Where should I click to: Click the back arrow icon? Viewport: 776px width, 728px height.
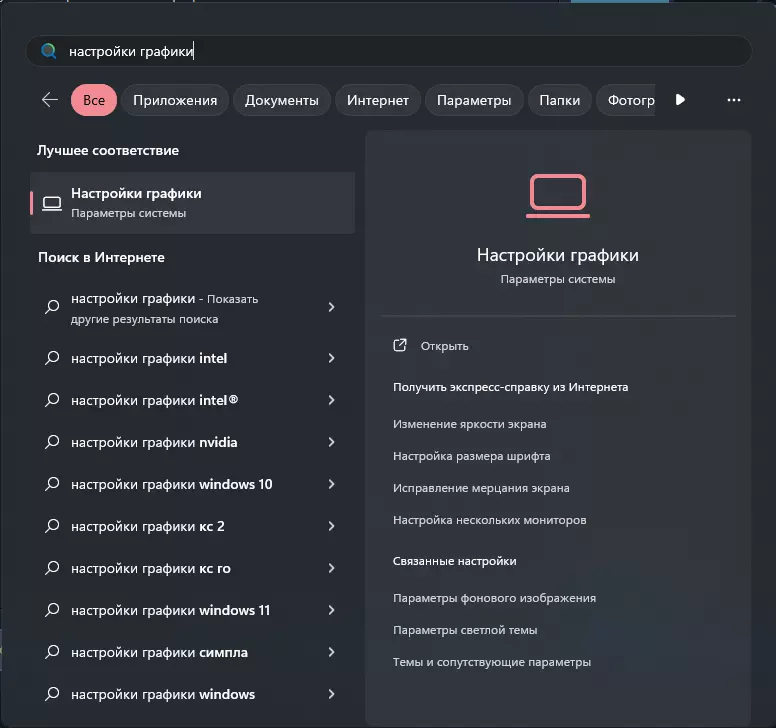click(x=49, y=100)
